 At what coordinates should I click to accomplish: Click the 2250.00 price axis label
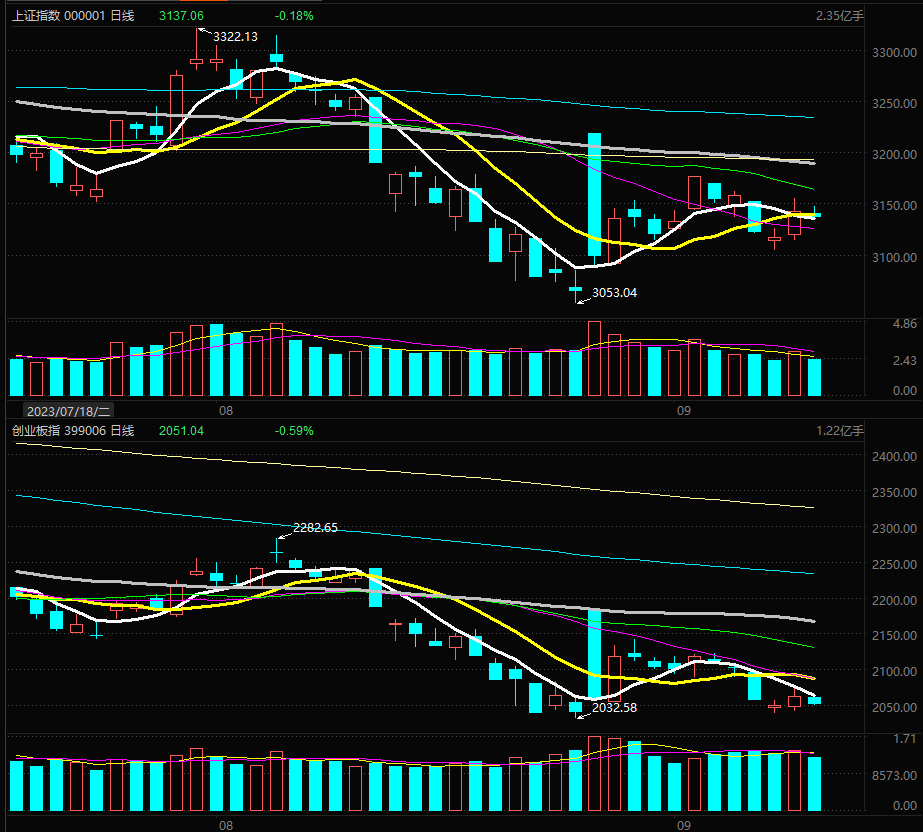894,564
